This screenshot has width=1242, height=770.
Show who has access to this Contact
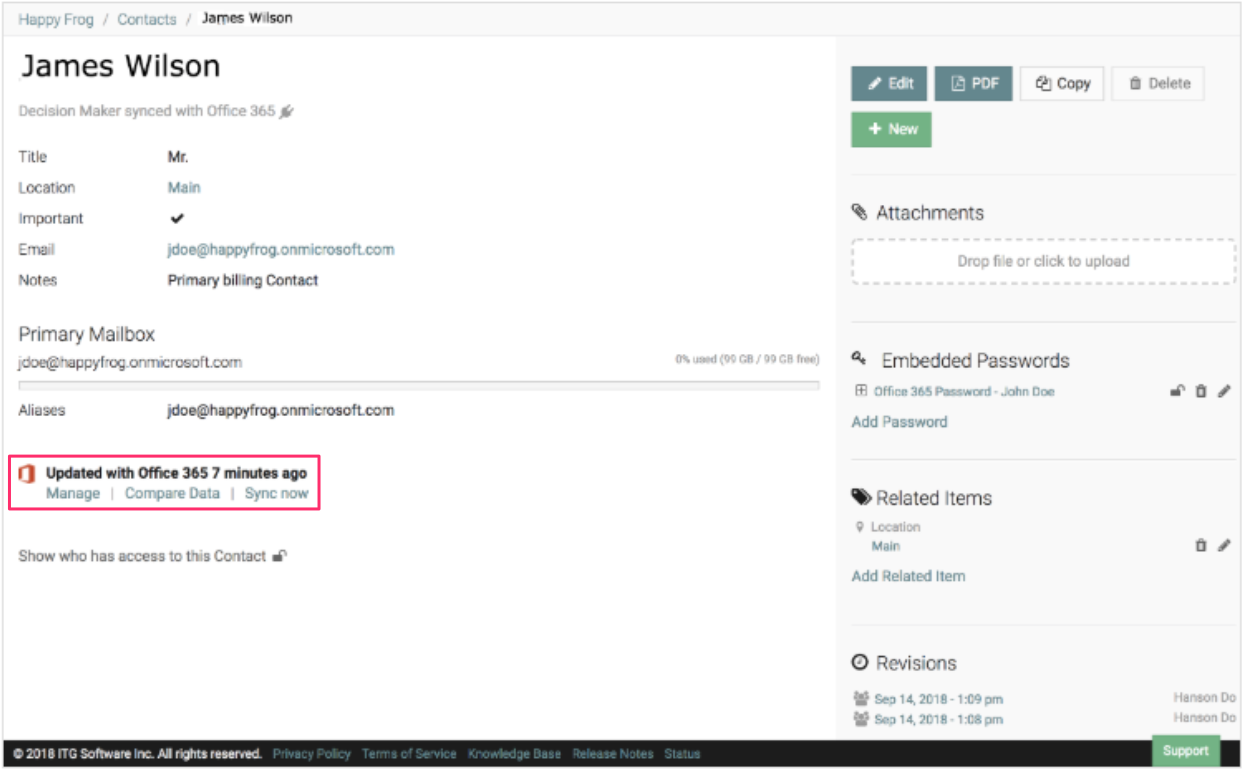click(142, 556)
